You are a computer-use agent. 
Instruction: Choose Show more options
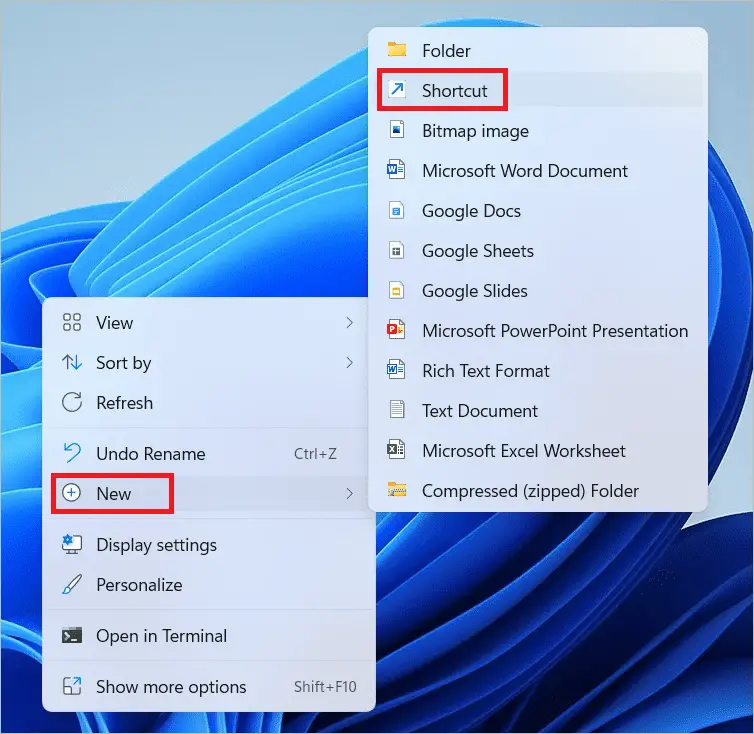pos(209,686)
